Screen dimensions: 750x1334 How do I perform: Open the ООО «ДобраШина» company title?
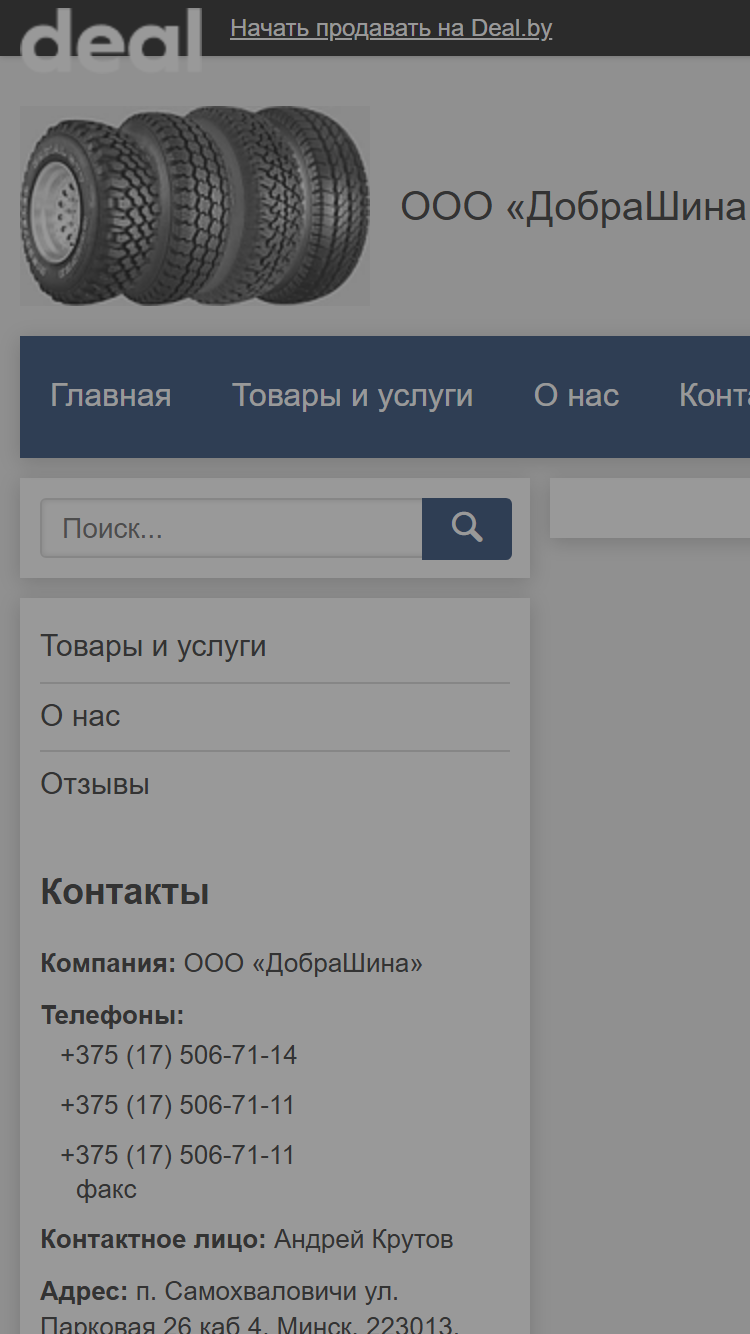point(575,207)
